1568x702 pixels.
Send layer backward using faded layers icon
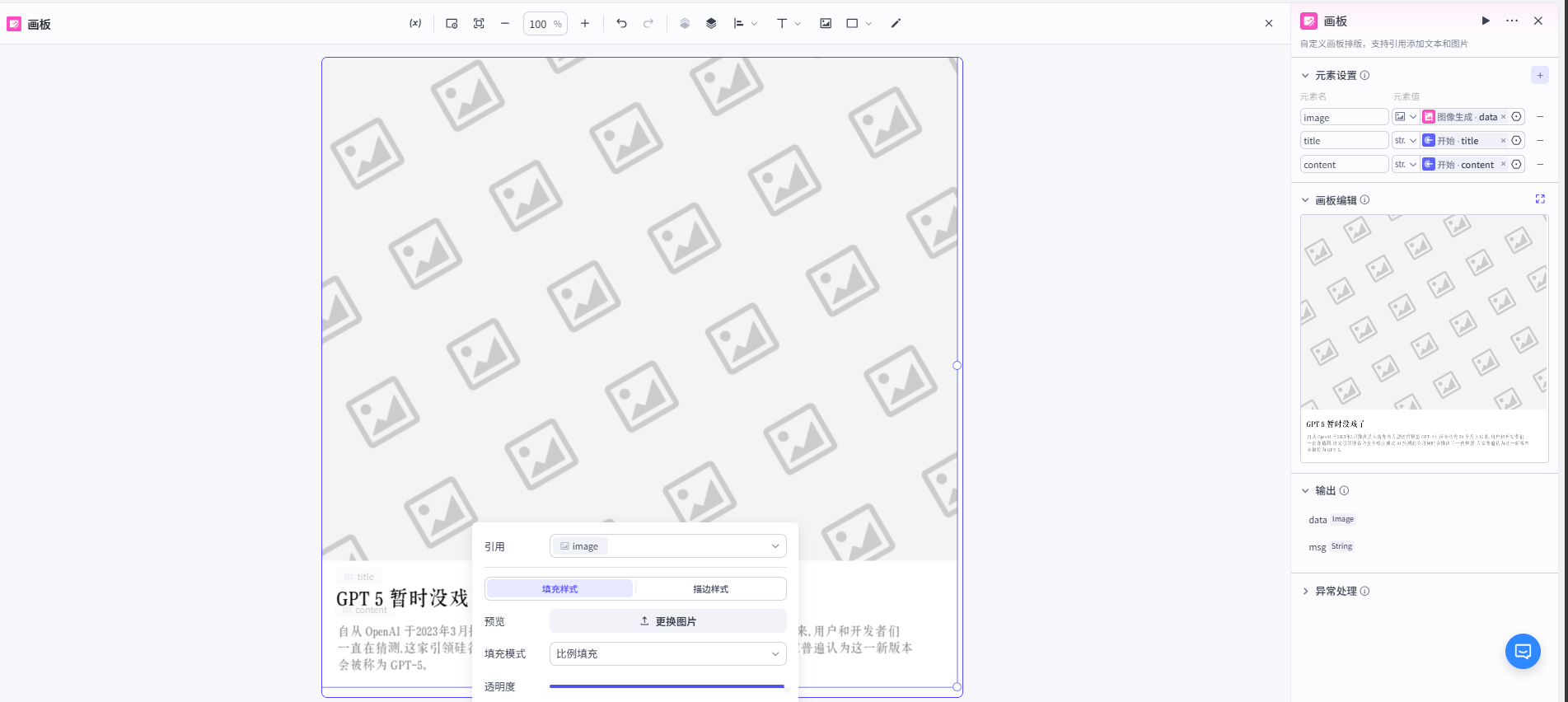(x=685, y=24)
